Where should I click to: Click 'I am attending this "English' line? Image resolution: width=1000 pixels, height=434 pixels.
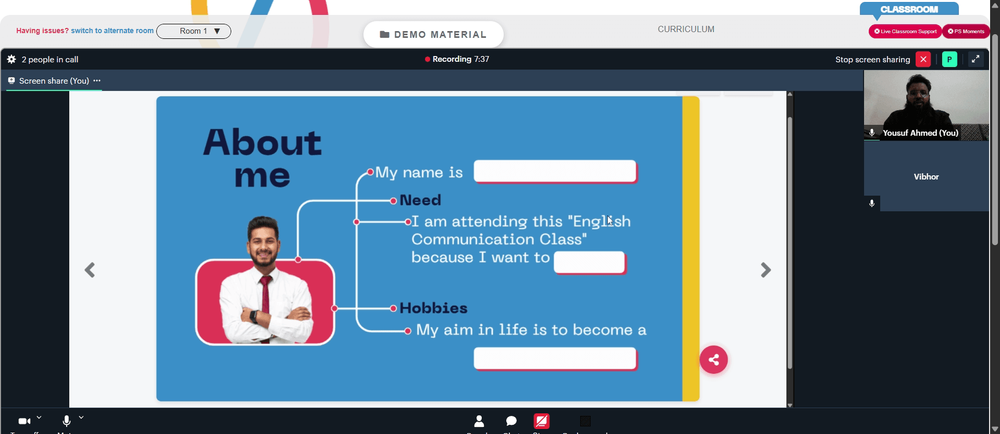point(521,222)
